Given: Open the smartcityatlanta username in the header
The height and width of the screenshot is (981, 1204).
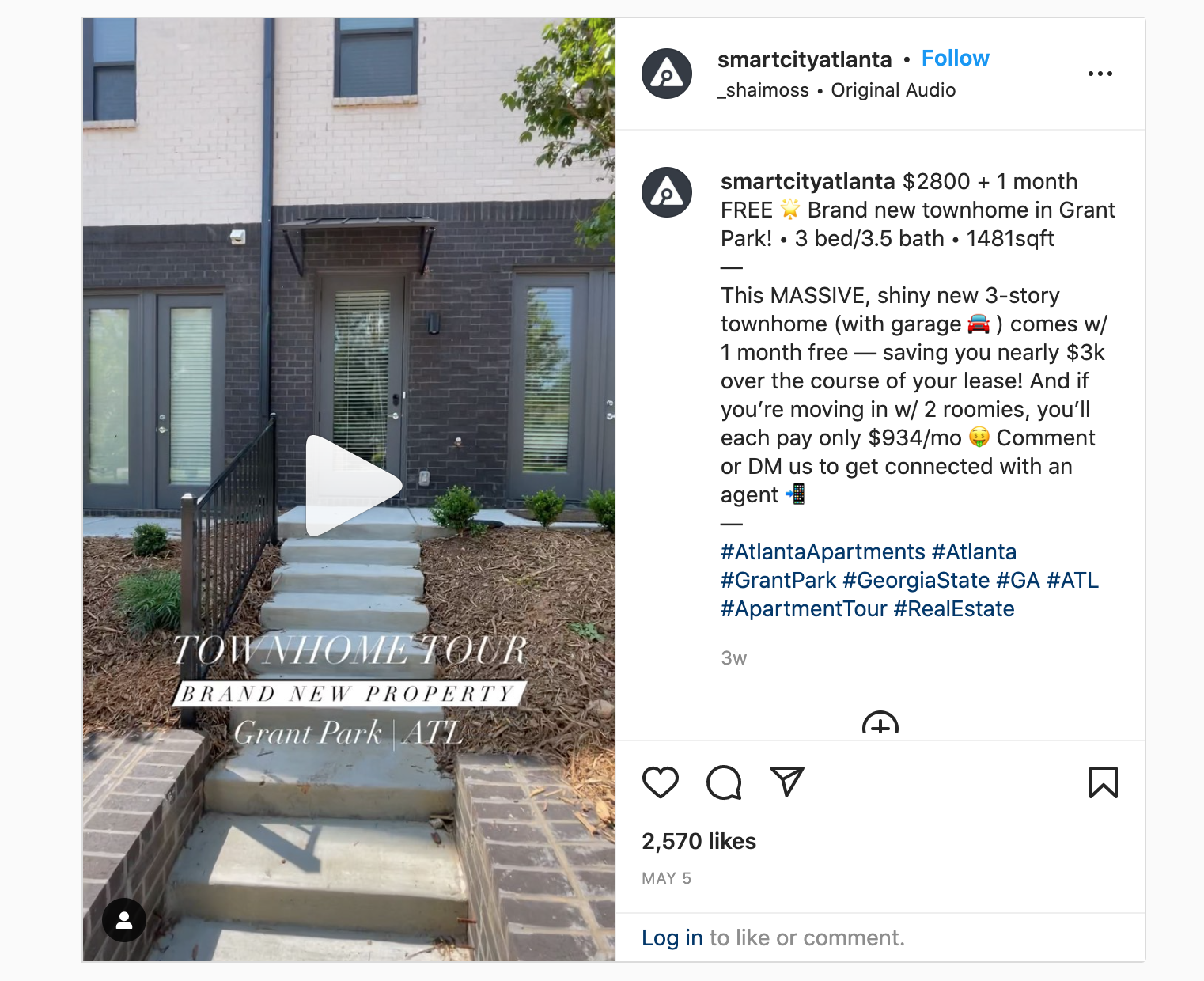Looking at the screenshot, I should pyautogui.click(x=805, y=59).
